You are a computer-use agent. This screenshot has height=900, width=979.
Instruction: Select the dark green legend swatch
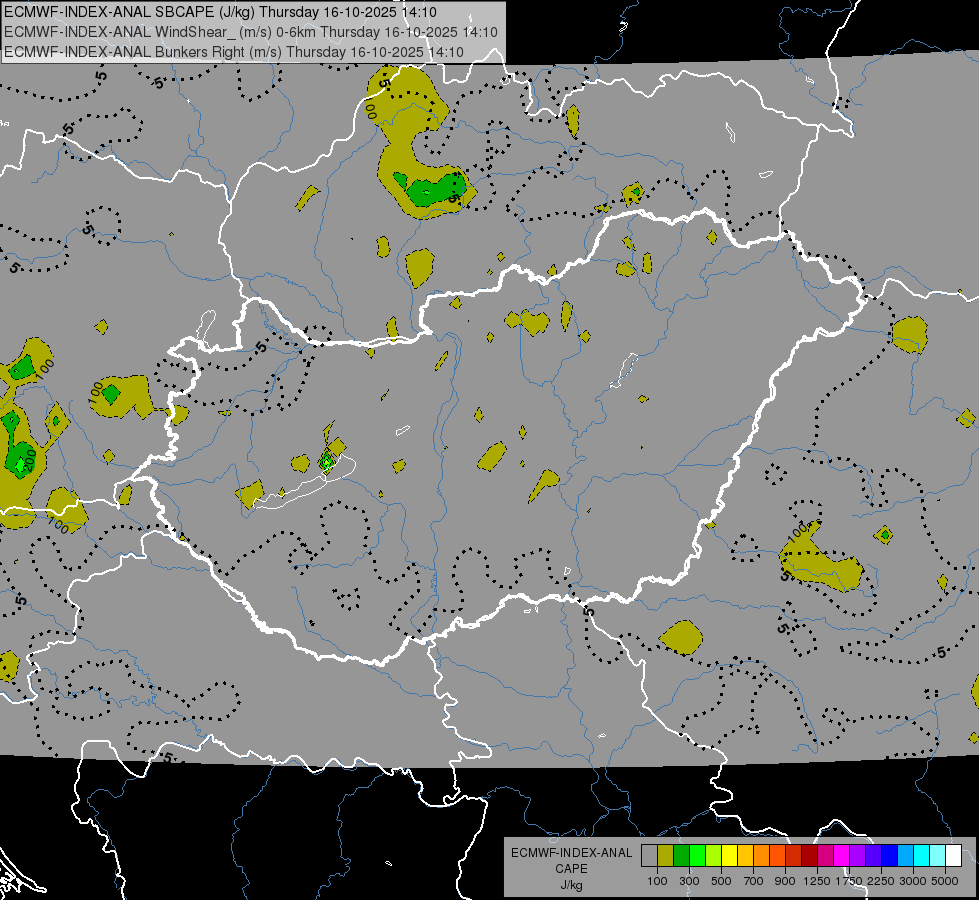681,855
